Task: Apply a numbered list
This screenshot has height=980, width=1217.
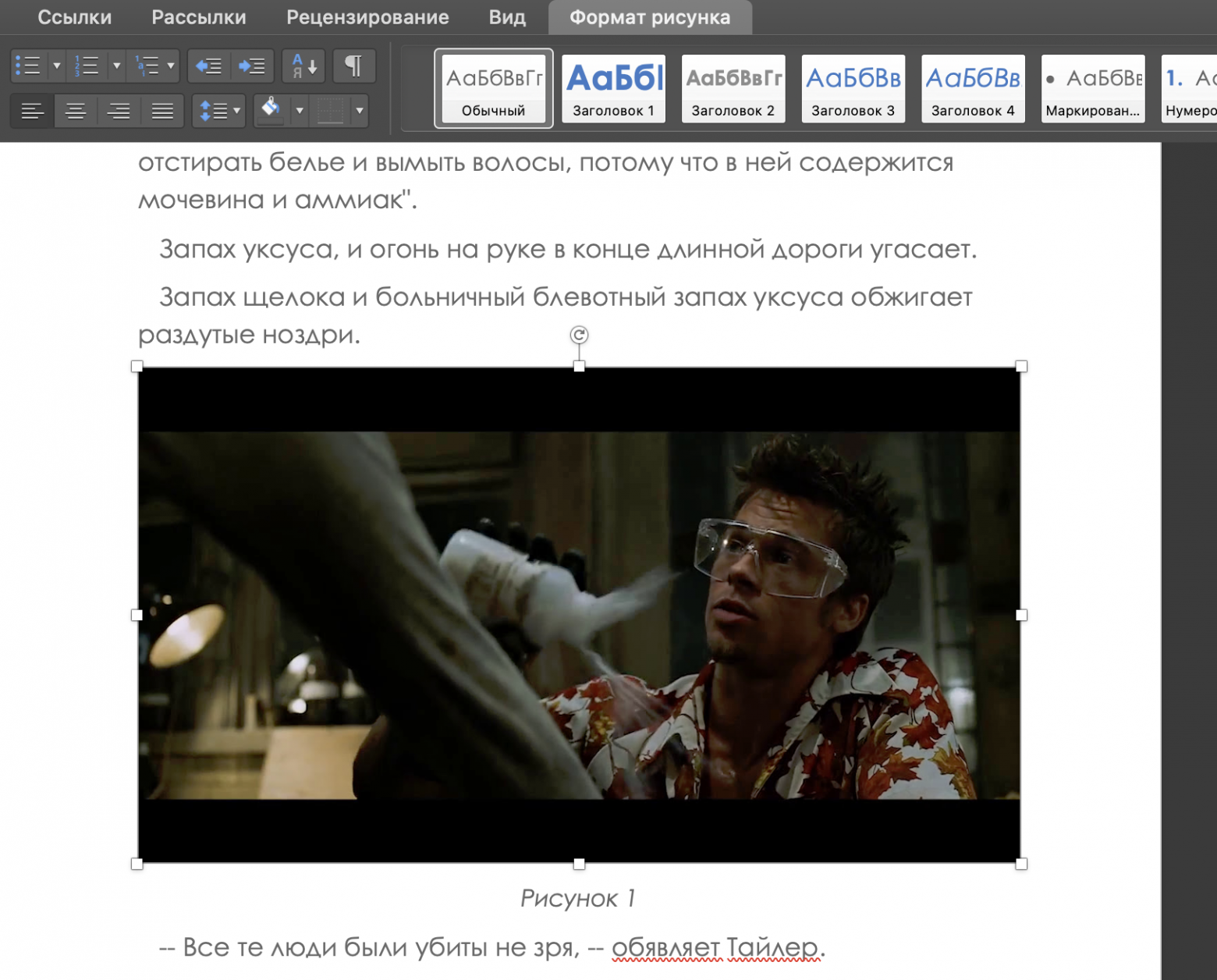Action: (87, 66)
